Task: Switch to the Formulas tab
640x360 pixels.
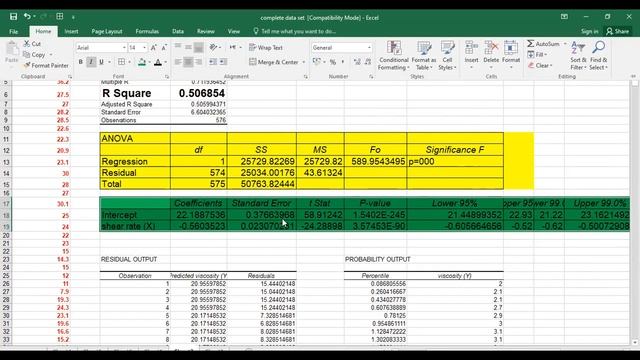Action: [147, 31]
